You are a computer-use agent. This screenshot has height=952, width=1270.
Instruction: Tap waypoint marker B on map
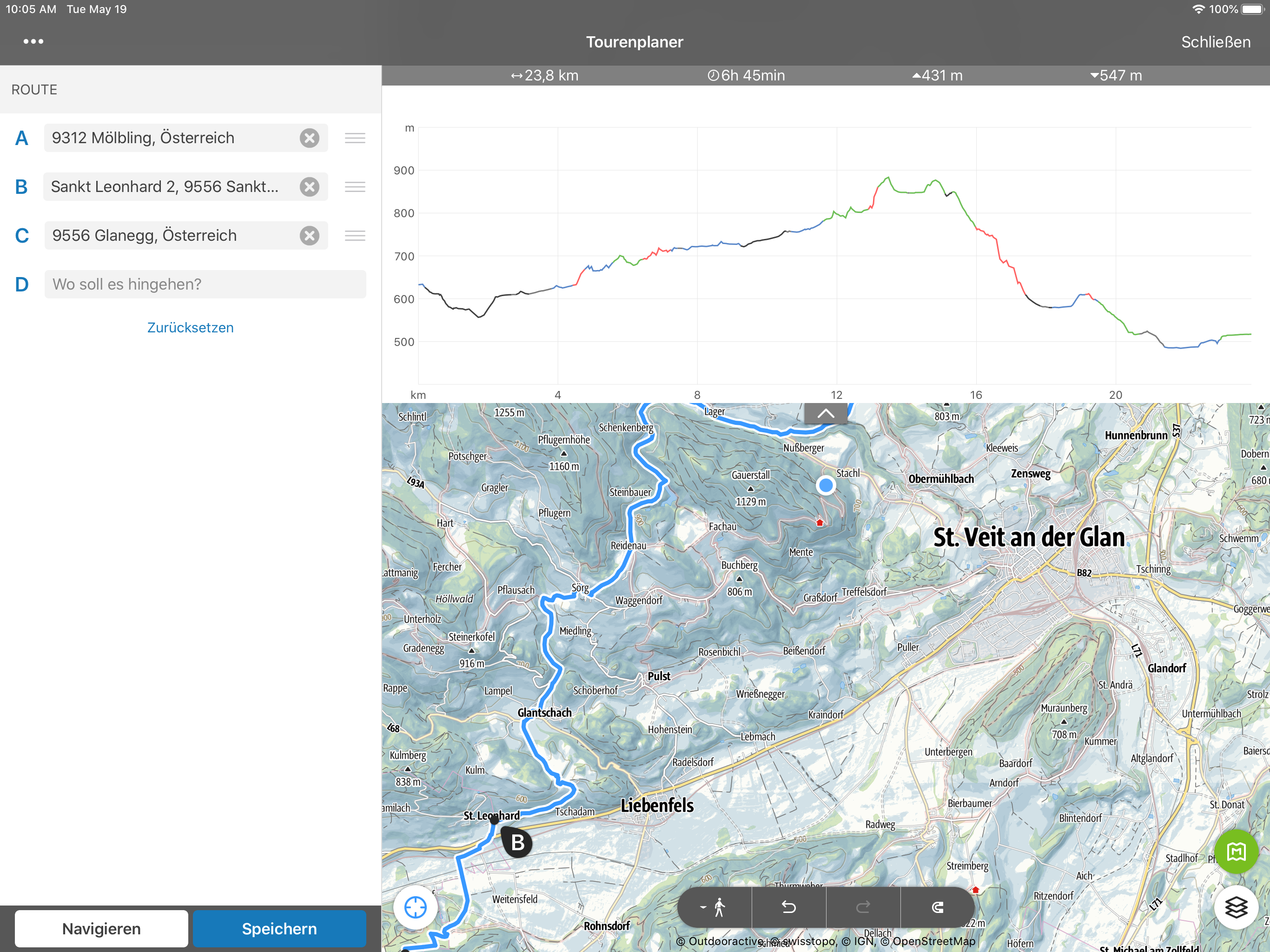coord(517,842)
